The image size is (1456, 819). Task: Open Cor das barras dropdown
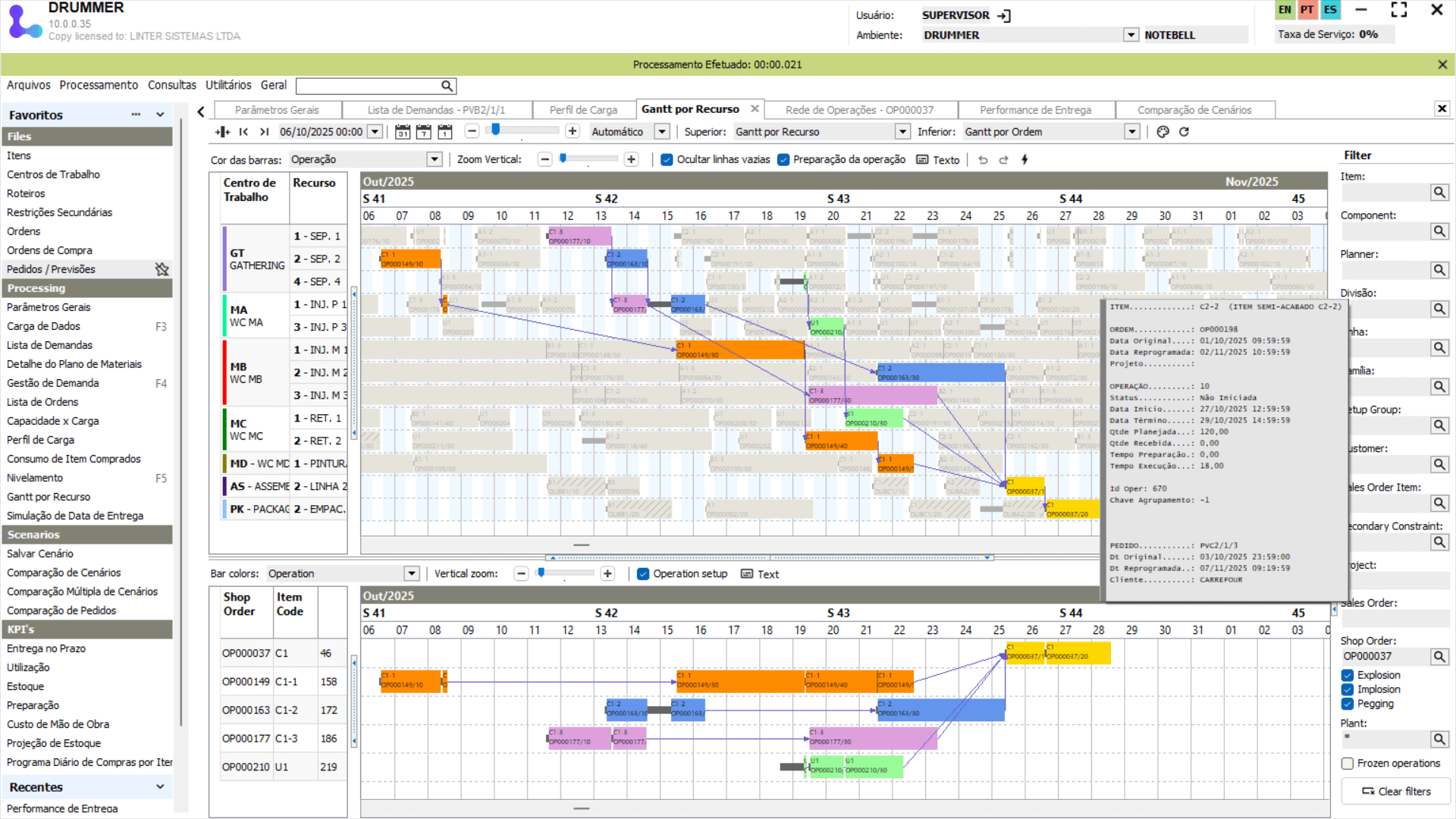[434, 160]
